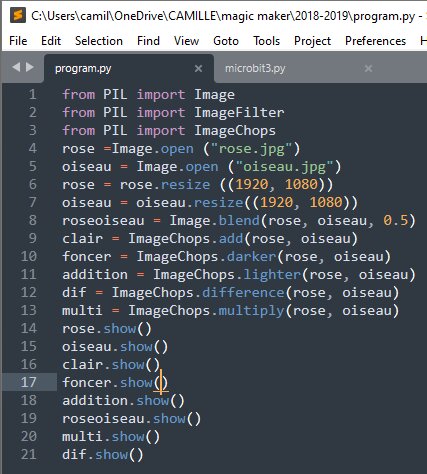Image resolution: width=427 pixels, height=474 pixels.
Task: Open the View menu
Action: pyautogui.click(x=186, y=41)
